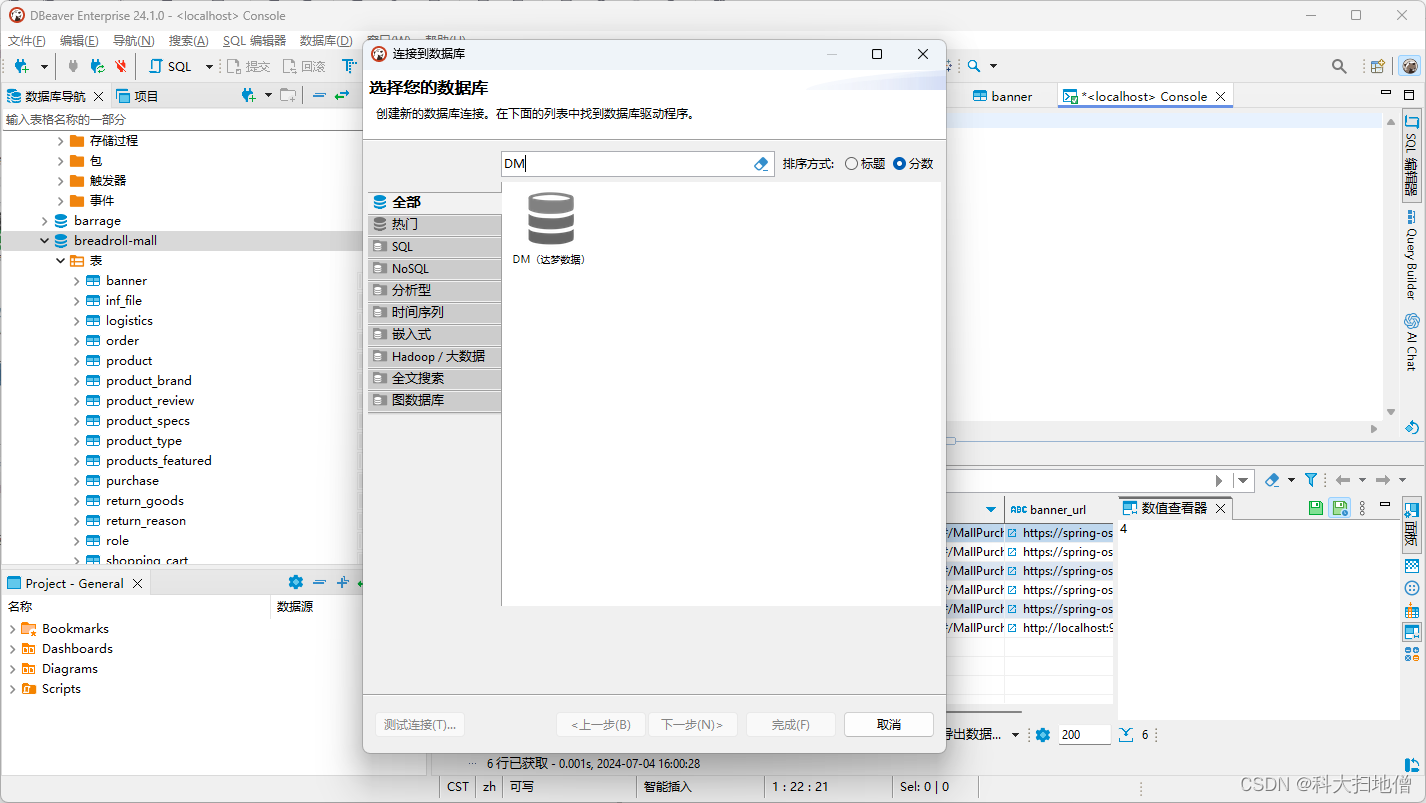Expand the Bookmarks folder in Project panel
The height and width of the screenshot is (803, 1426).
pyautogui.click(x=13, y=629)
